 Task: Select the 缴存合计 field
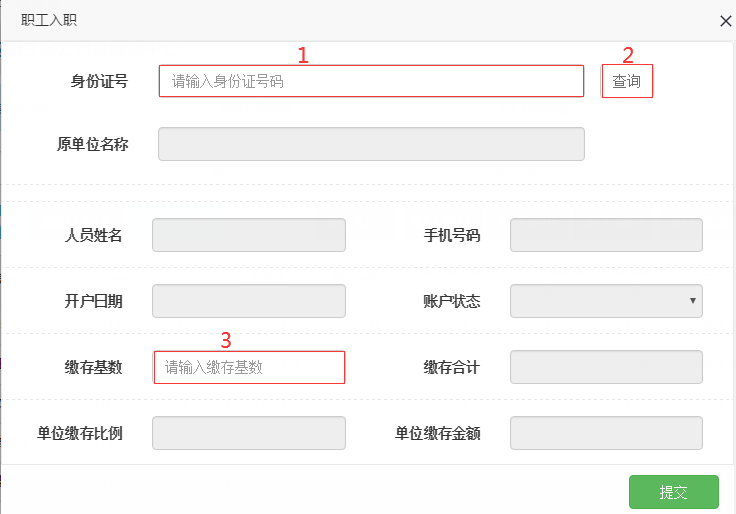tap(606, 367)
